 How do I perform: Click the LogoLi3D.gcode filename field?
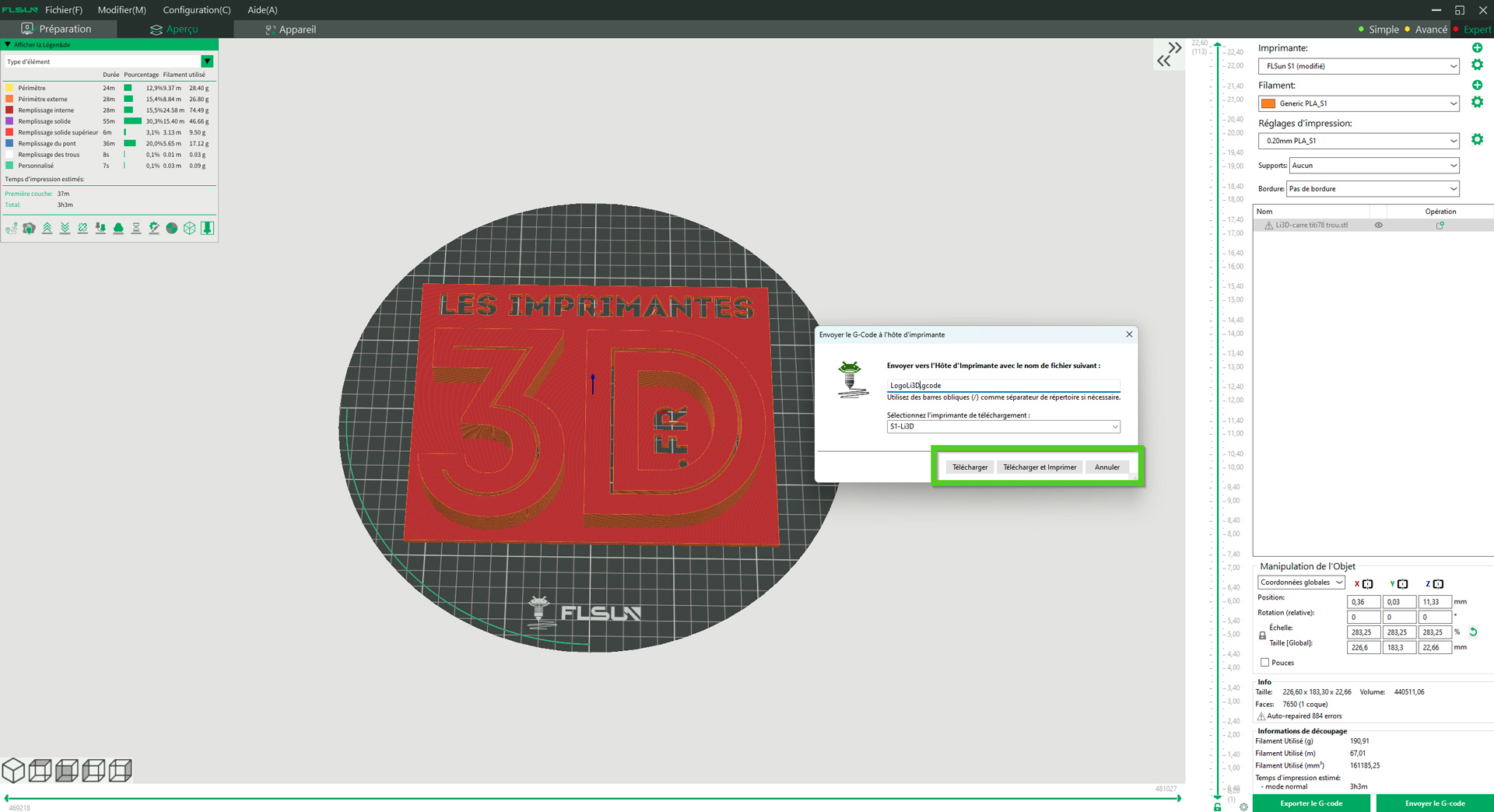click(x=1004, y=385)
